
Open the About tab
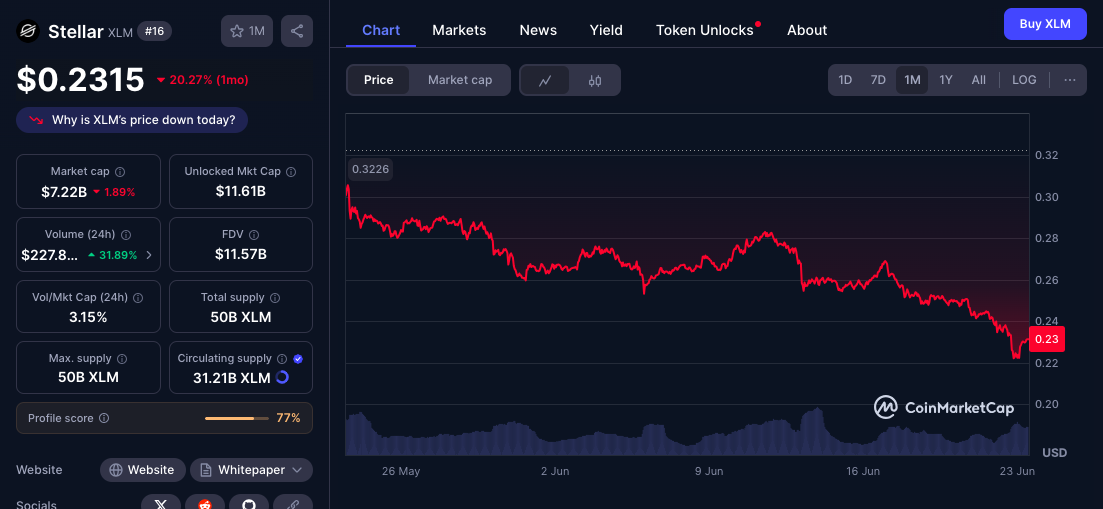[807, 30]
